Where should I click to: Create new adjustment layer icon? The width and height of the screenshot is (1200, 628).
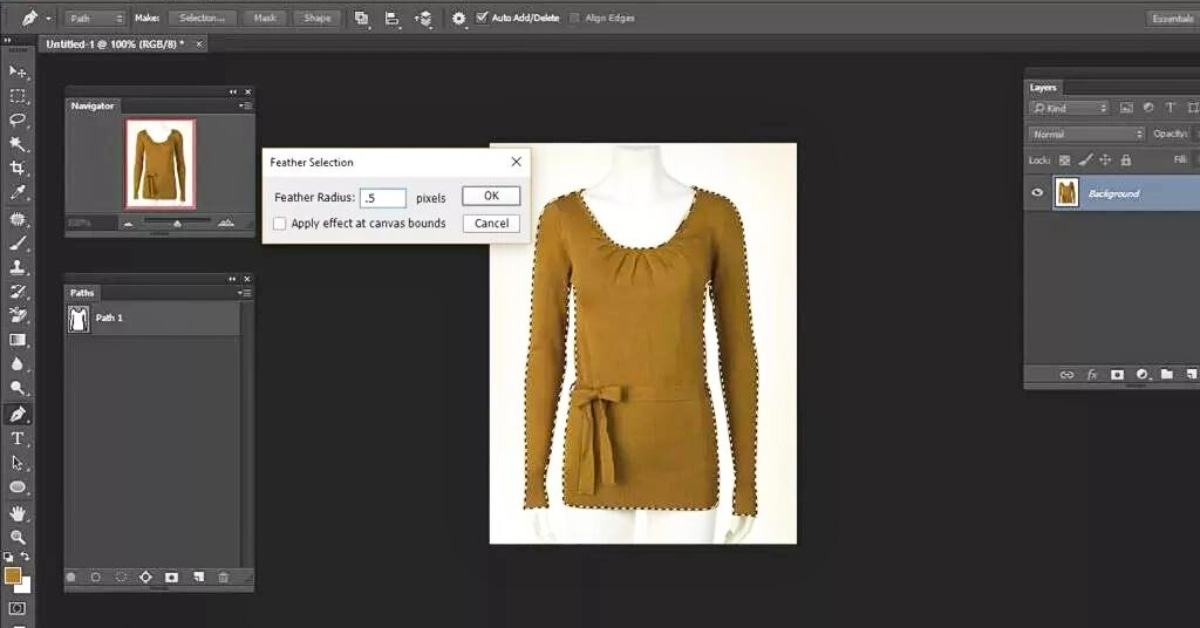(x=1142, y=375)
